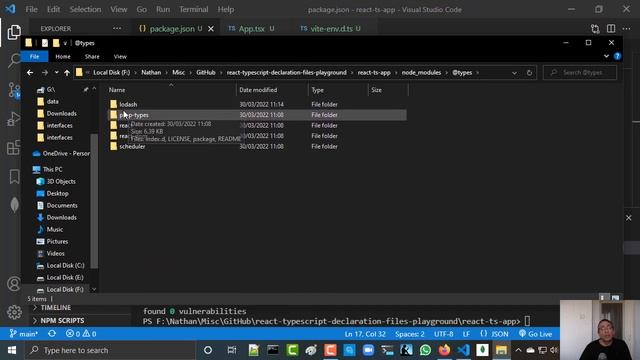Switch to large icons view in File Explorer
Screen dimensions: 640x360
click(x=615, y=298)
